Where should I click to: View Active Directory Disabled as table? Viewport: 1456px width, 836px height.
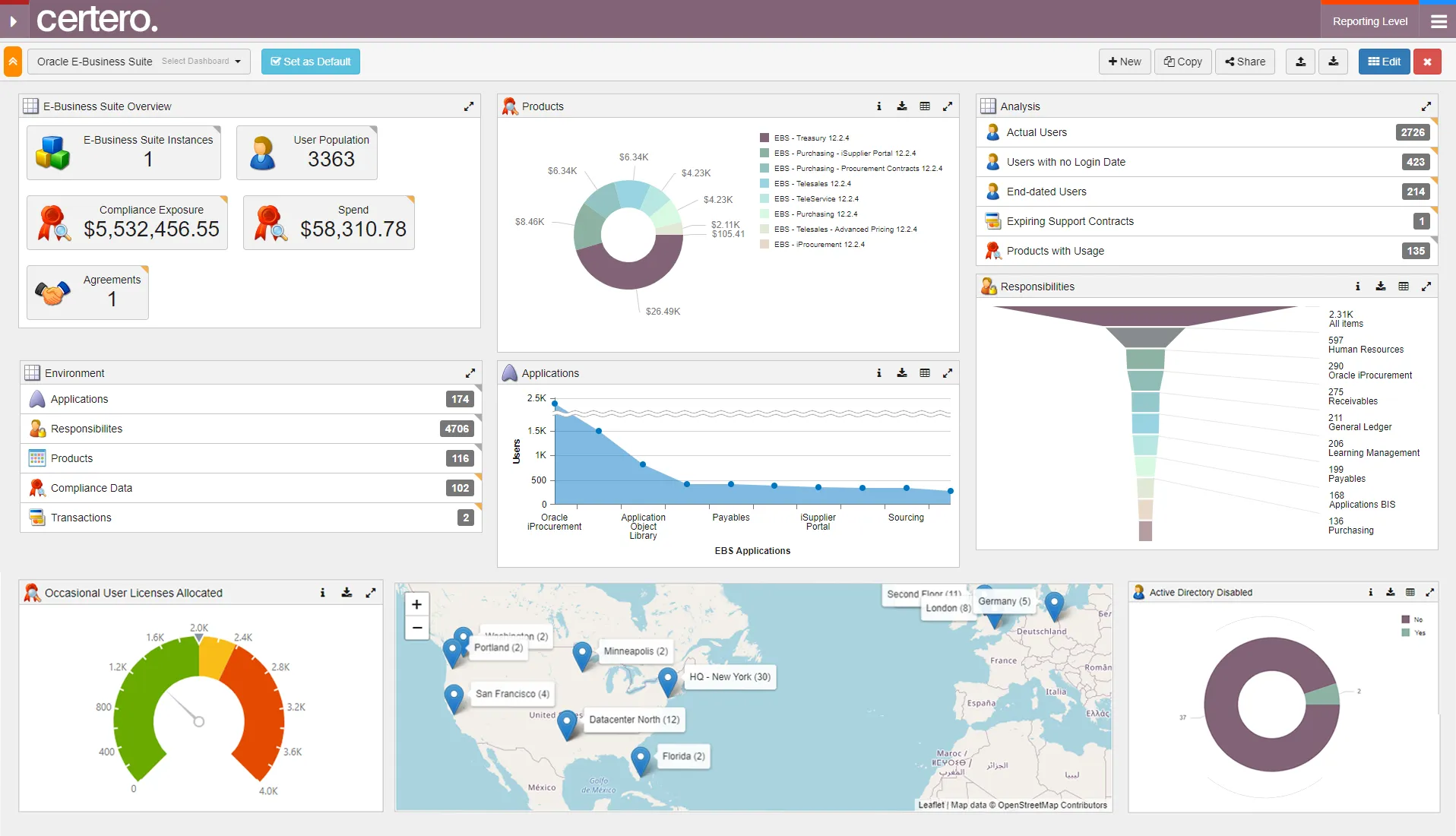pos(1410,592)
